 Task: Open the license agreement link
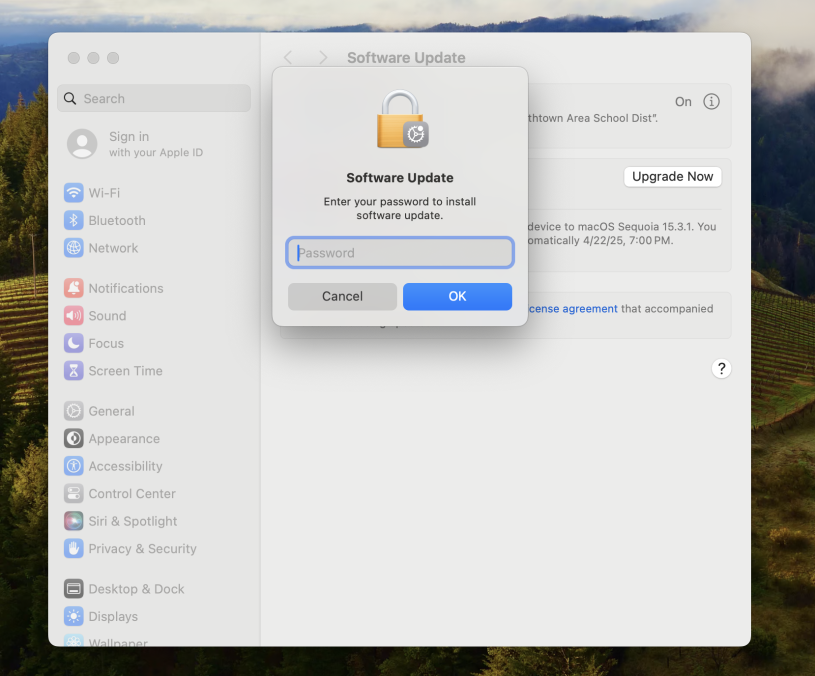click(573, 309)
